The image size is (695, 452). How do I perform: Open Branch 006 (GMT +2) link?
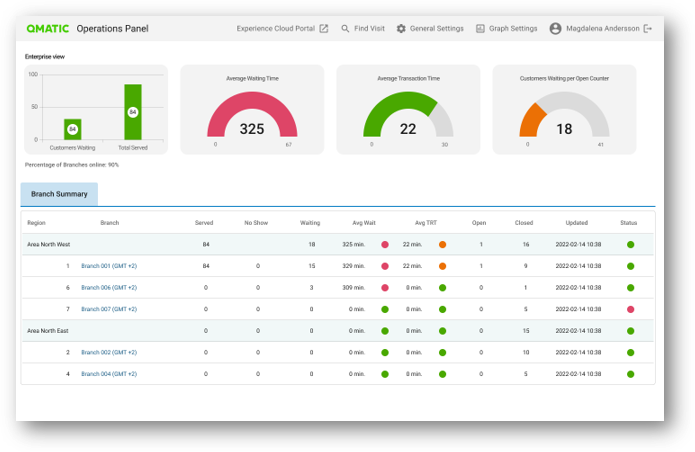tap(109, 288)
